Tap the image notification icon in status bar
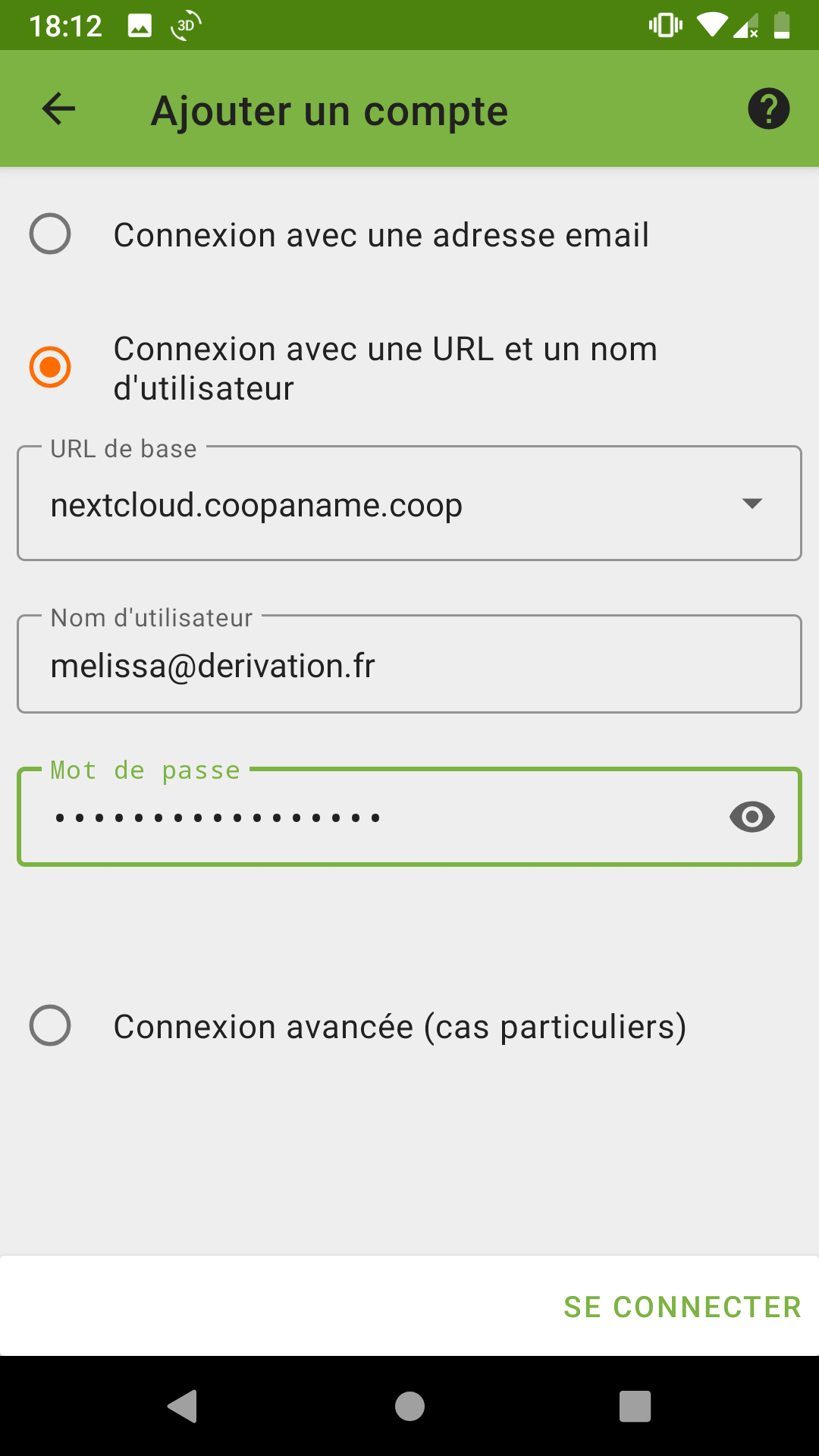 140,26
